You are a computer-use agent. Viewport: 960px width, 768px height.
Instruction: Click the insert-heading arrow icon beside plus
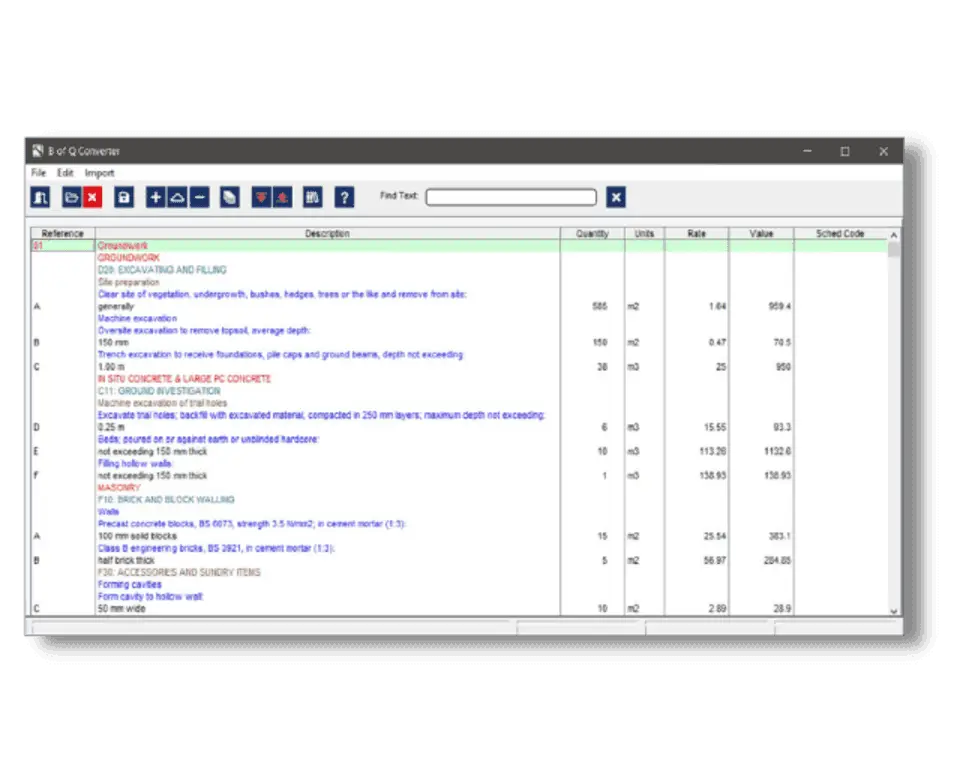(x=177, y=197)
